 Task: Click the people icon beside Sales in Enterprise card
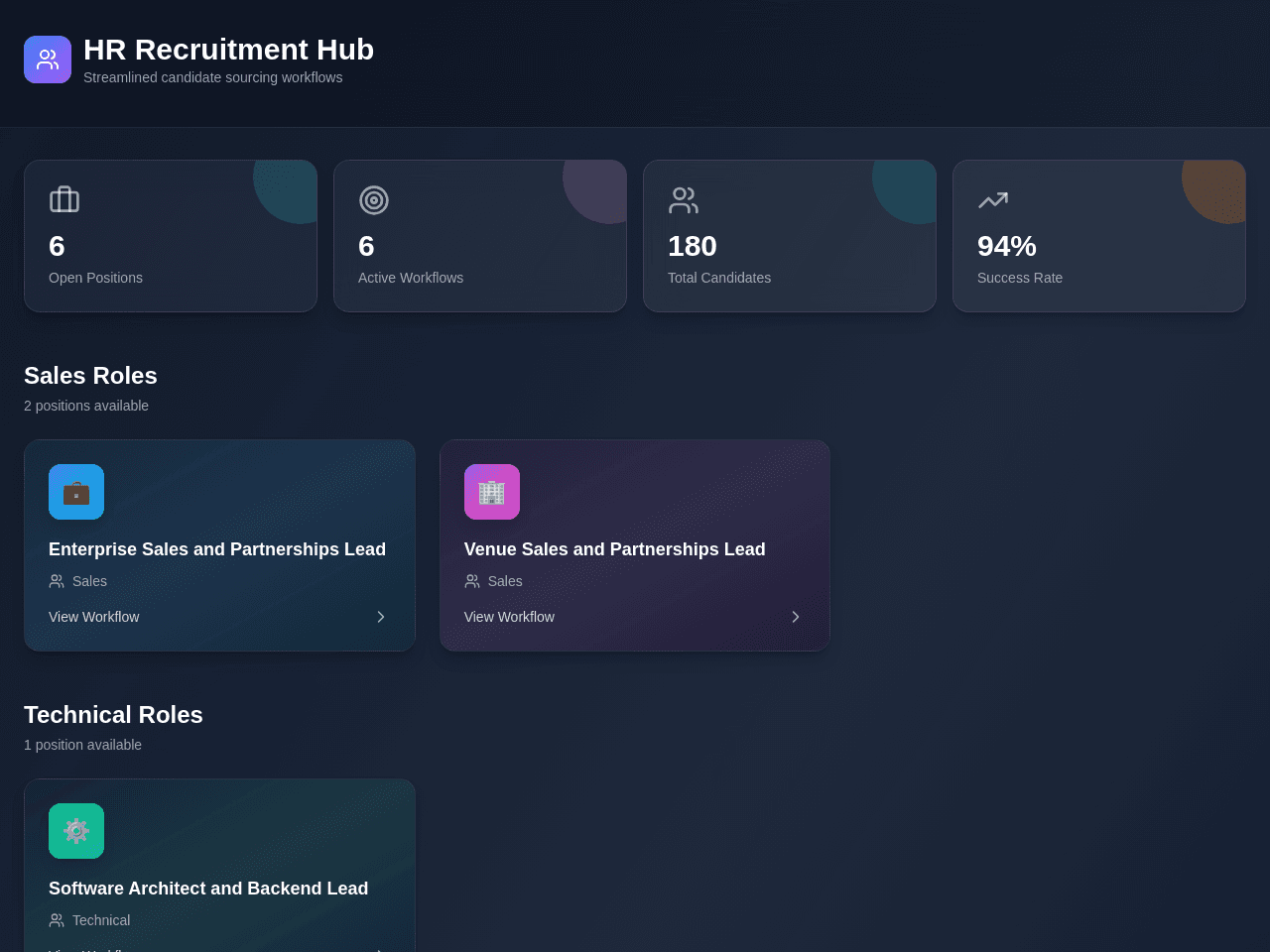(x=57, y=581)
